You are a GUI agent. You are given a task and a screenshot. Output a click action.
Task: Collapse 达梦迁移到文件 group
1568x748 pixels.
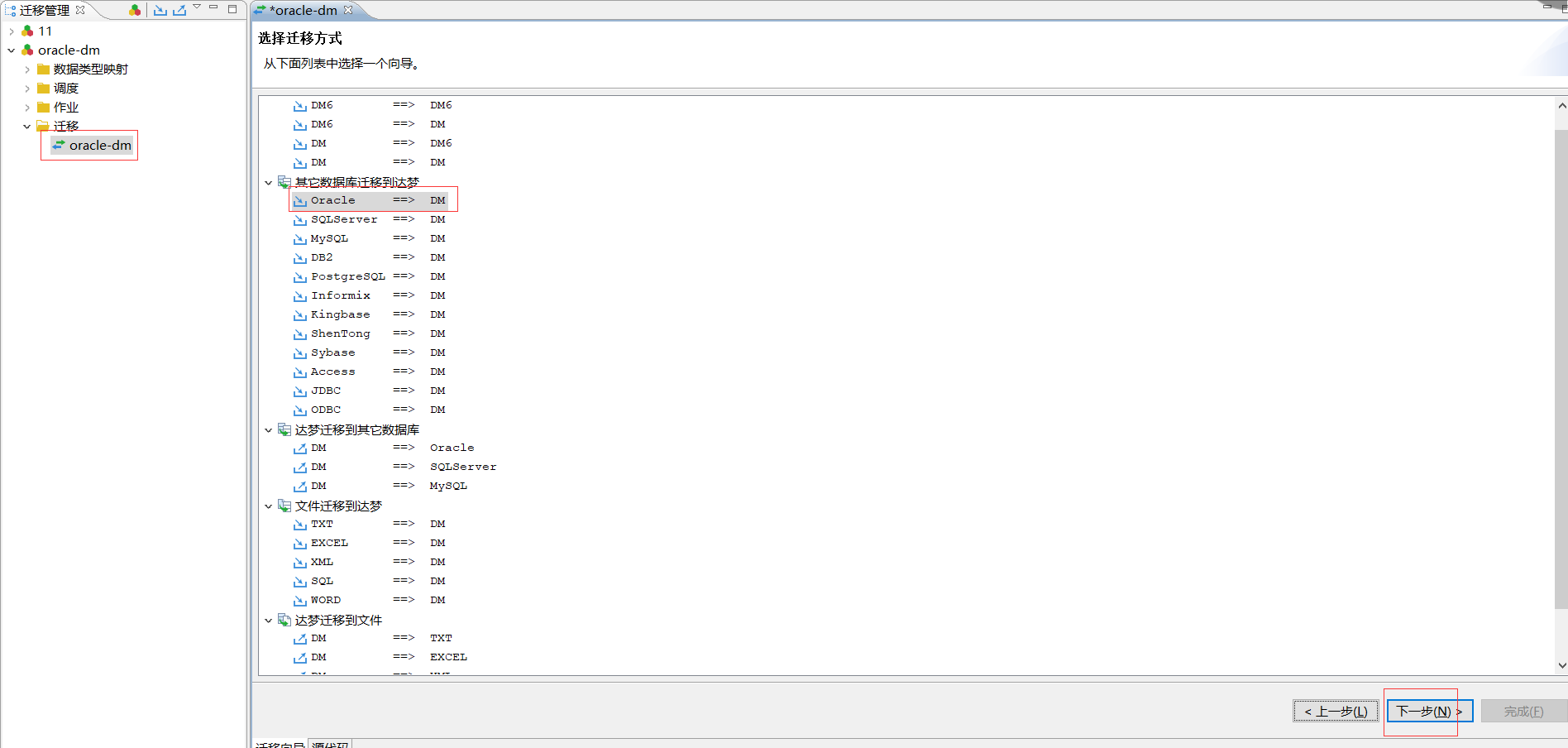click(x=268, y=621)
